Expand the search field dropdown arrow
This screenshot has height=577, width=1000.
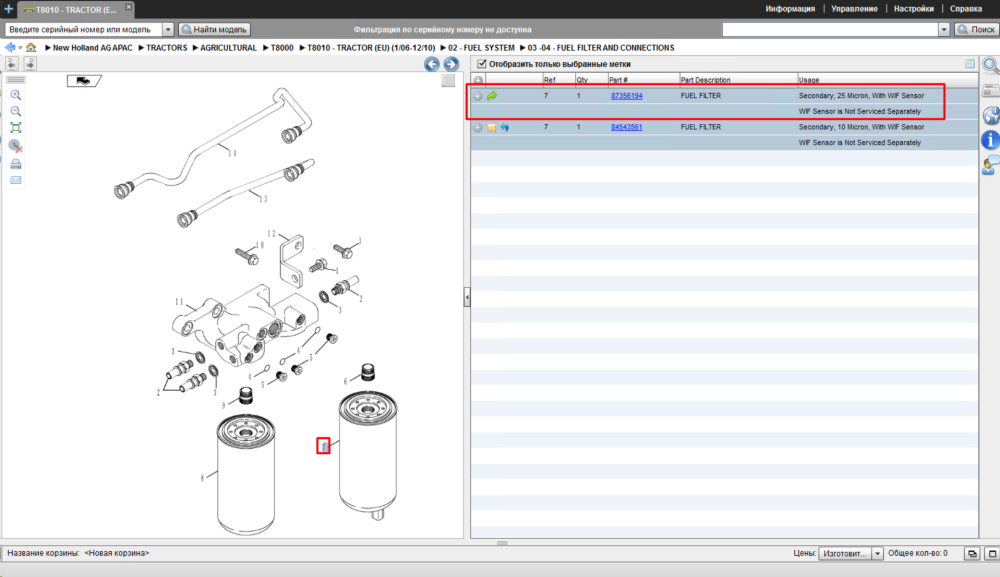pyautogui.click(x=944, y=29)
